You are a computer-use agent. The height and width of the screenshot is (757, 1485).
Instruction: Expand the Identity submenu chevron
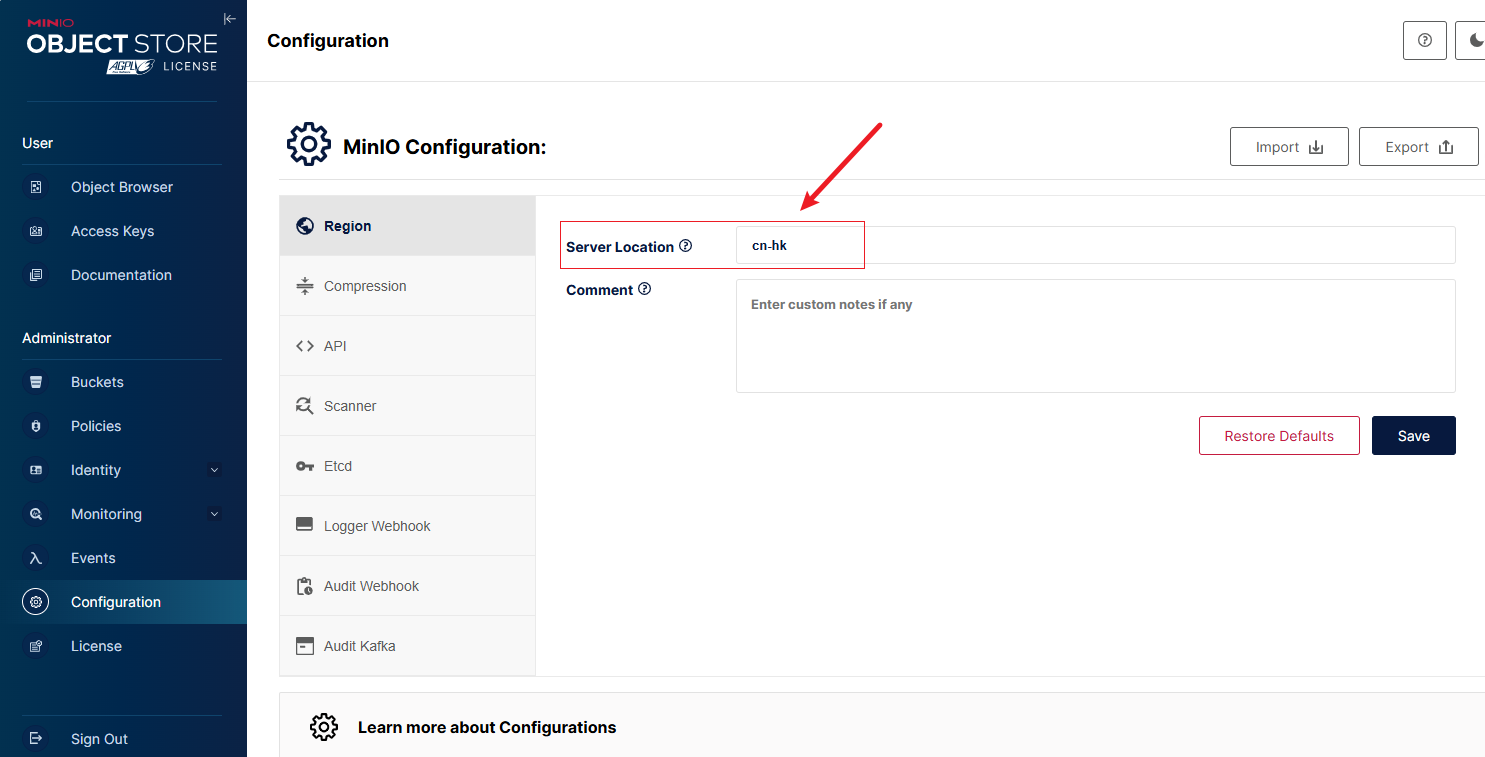[x=214, y=470]
